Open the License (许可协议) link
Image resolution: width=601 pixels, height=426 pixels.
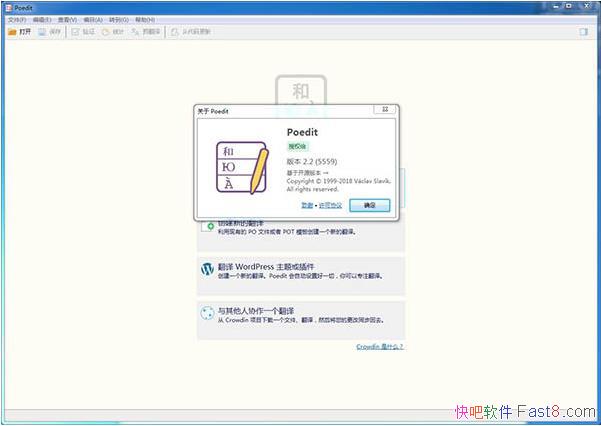click(330, 205)
